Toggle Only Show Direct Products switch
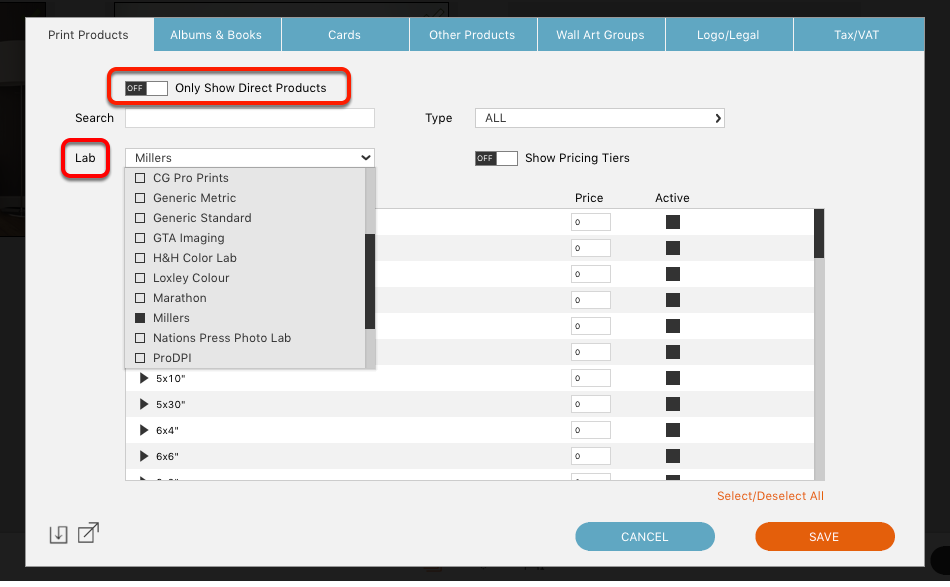The width and height of the screenshot is (950, 587). [146, 88]
